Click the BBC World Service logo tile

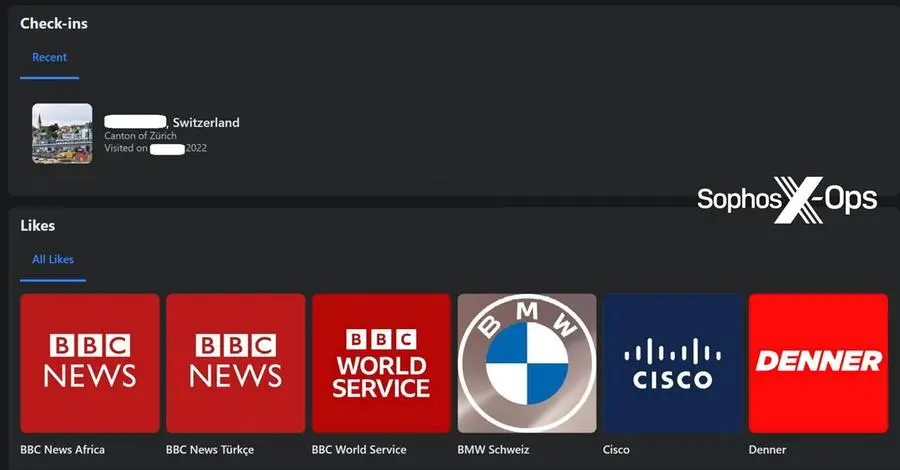point(382,363)
